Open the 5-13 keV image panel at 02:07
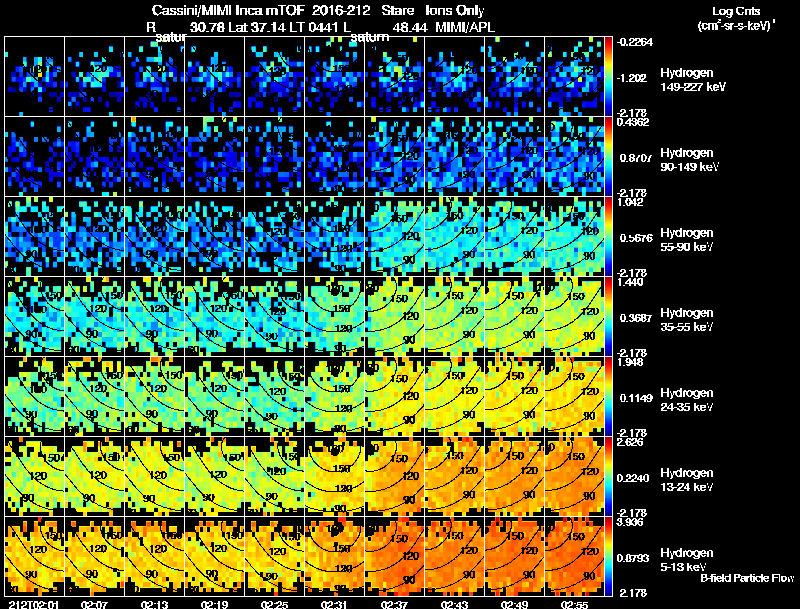This screenshot has height=609, width=800. [94, 556]
